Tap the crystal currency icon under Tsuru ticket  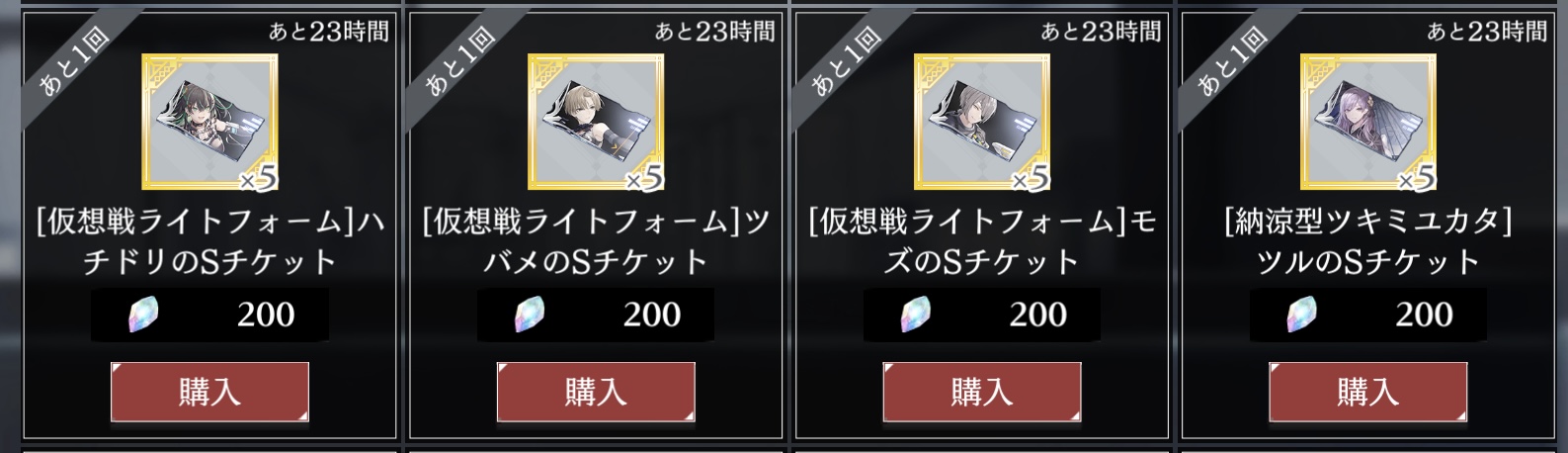pyautogui.click(x=1303, y=315)
